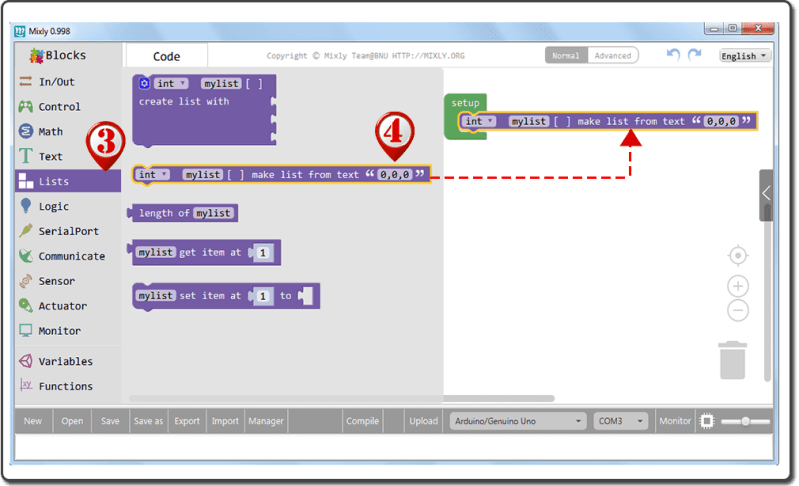799x486 pixels.
Task: Click the New button
Action: (33, 421)
